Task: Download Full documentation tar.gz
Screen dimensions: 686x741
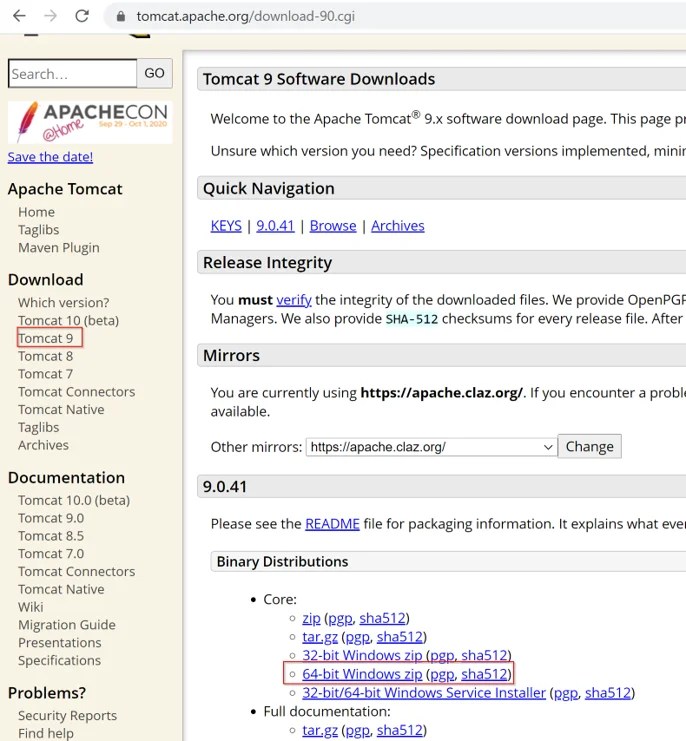Action: pyautogui.click(x=320, y=730)
